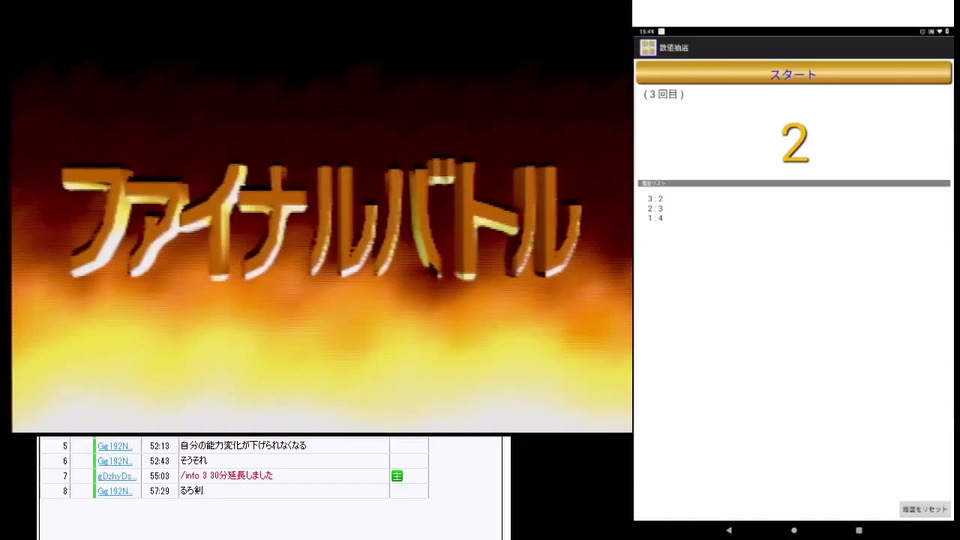
Task: Tap the Wi-Fi signal icon in status bar
Action: pos(939,31)
